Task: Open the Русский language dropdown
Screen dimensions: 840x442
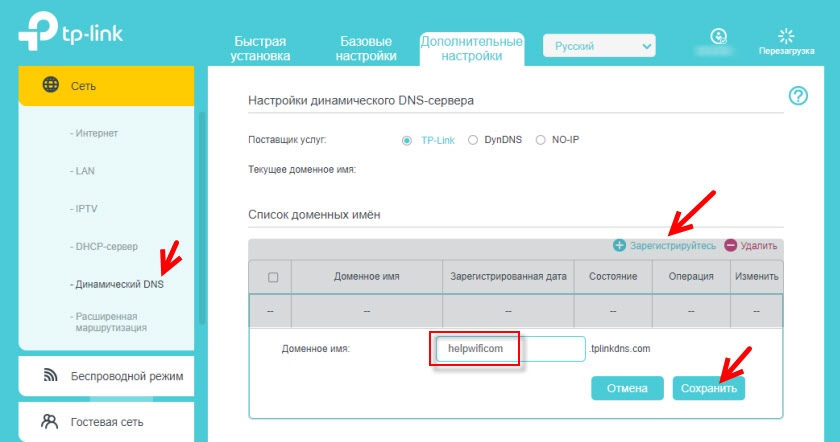Action: point(598,46)
